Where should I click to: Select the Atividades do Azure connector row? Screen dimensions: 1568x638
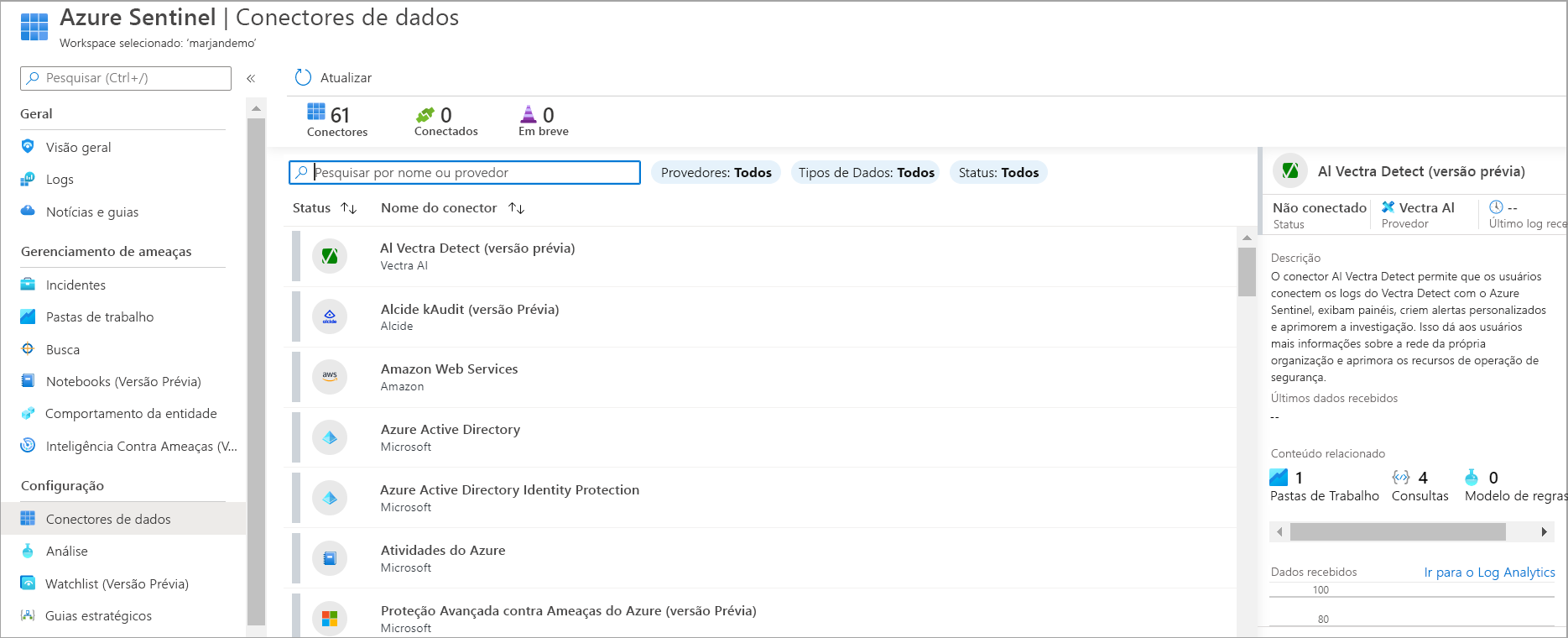click(764, 558)
